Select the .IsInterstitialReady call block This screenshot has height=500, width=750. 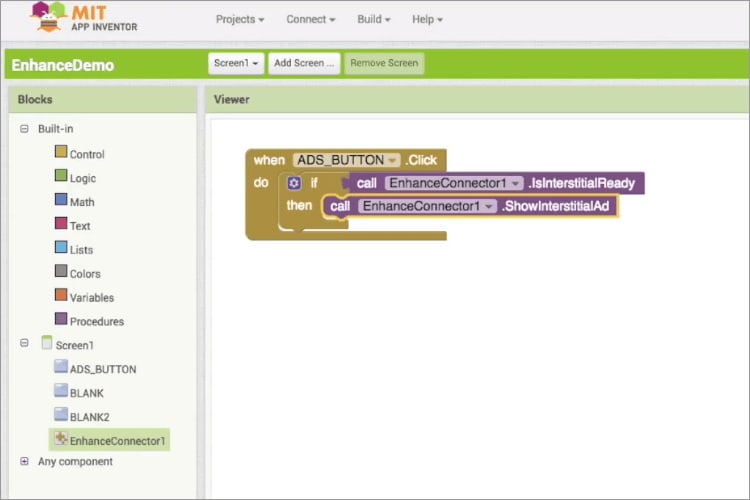(x=494, y=183)
